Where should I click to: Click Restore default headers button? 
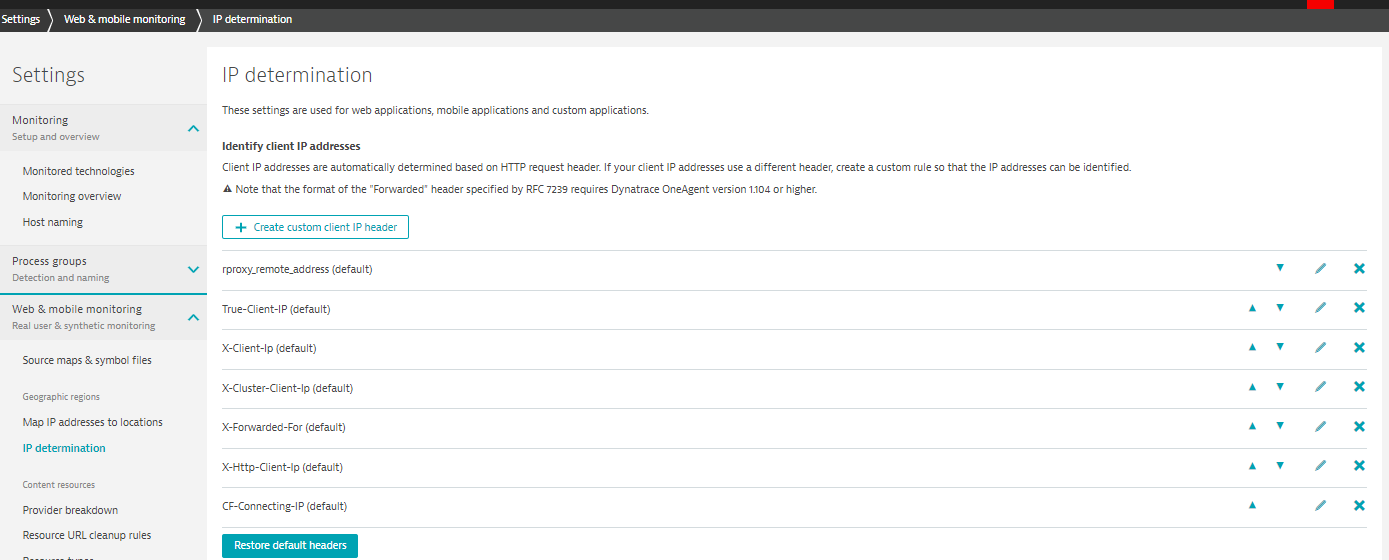pyautogui.click(x=290, y=545)
